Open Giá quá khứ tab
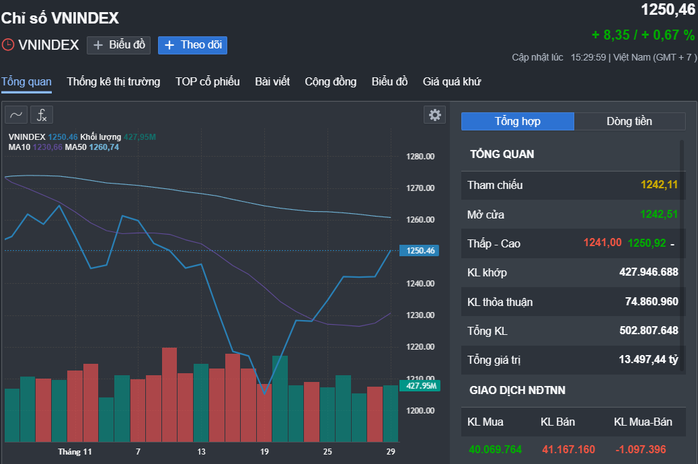 452,82
